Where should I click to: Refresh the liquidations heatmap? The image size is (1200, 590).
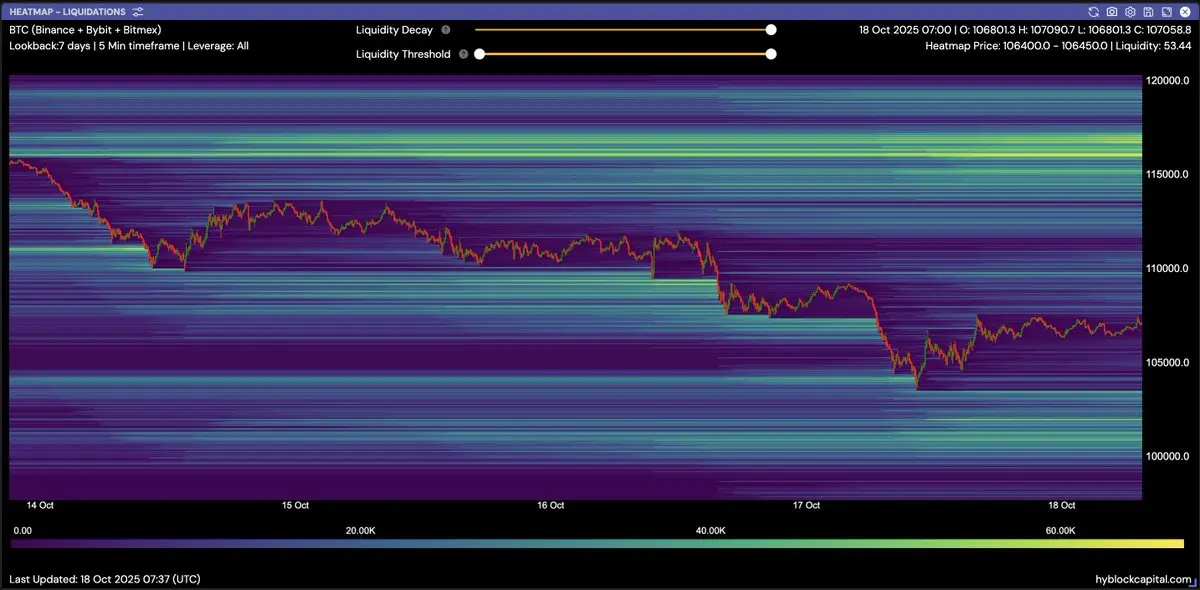tap(1095, 11)
